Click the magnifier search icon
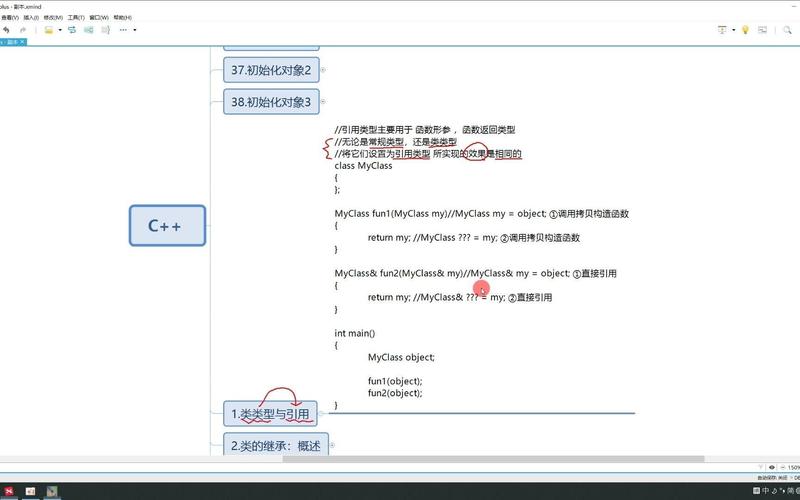800x500 pixels. point(787,30)
